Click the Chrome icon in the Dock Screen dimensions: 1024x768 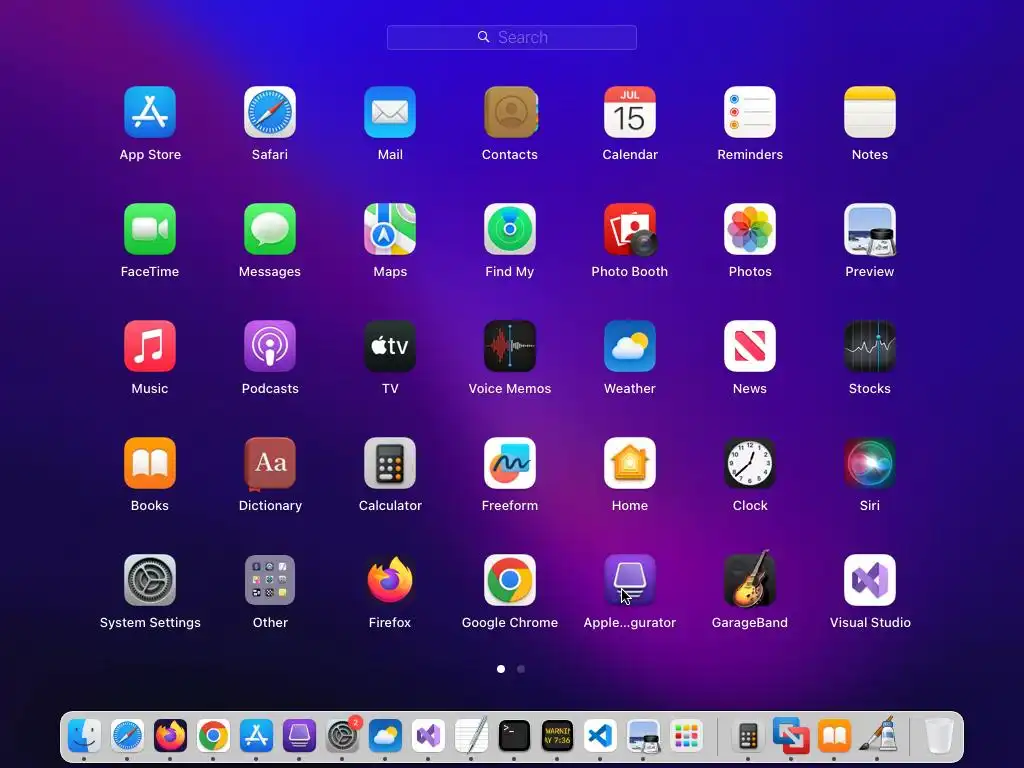pyautogui.click(x=213, y=736)
